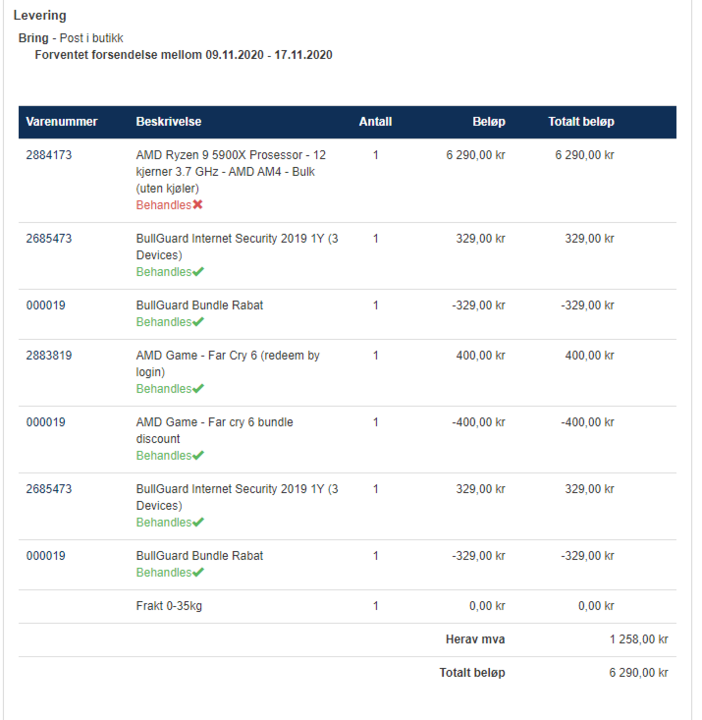The width and height of the screenshot is (702, 720).
Task: Click item number 2884173
Action: tap(49, 155)
